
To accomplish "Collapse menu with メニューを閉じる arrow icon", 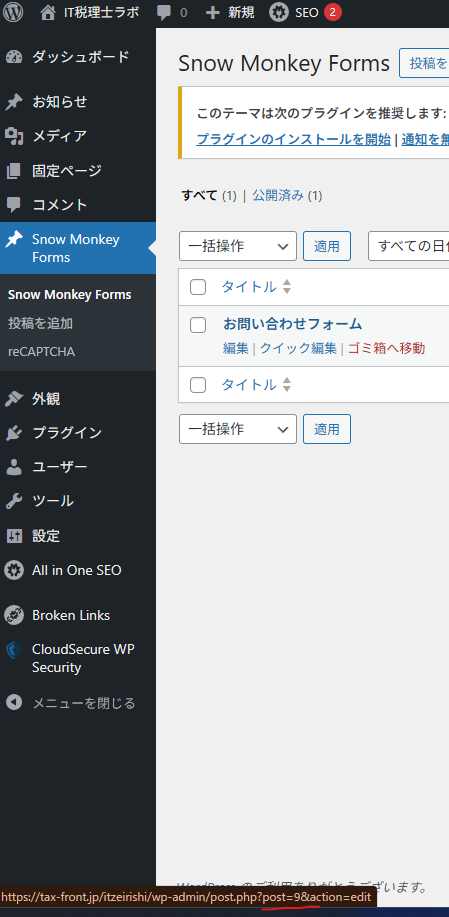I will (13, 702).
